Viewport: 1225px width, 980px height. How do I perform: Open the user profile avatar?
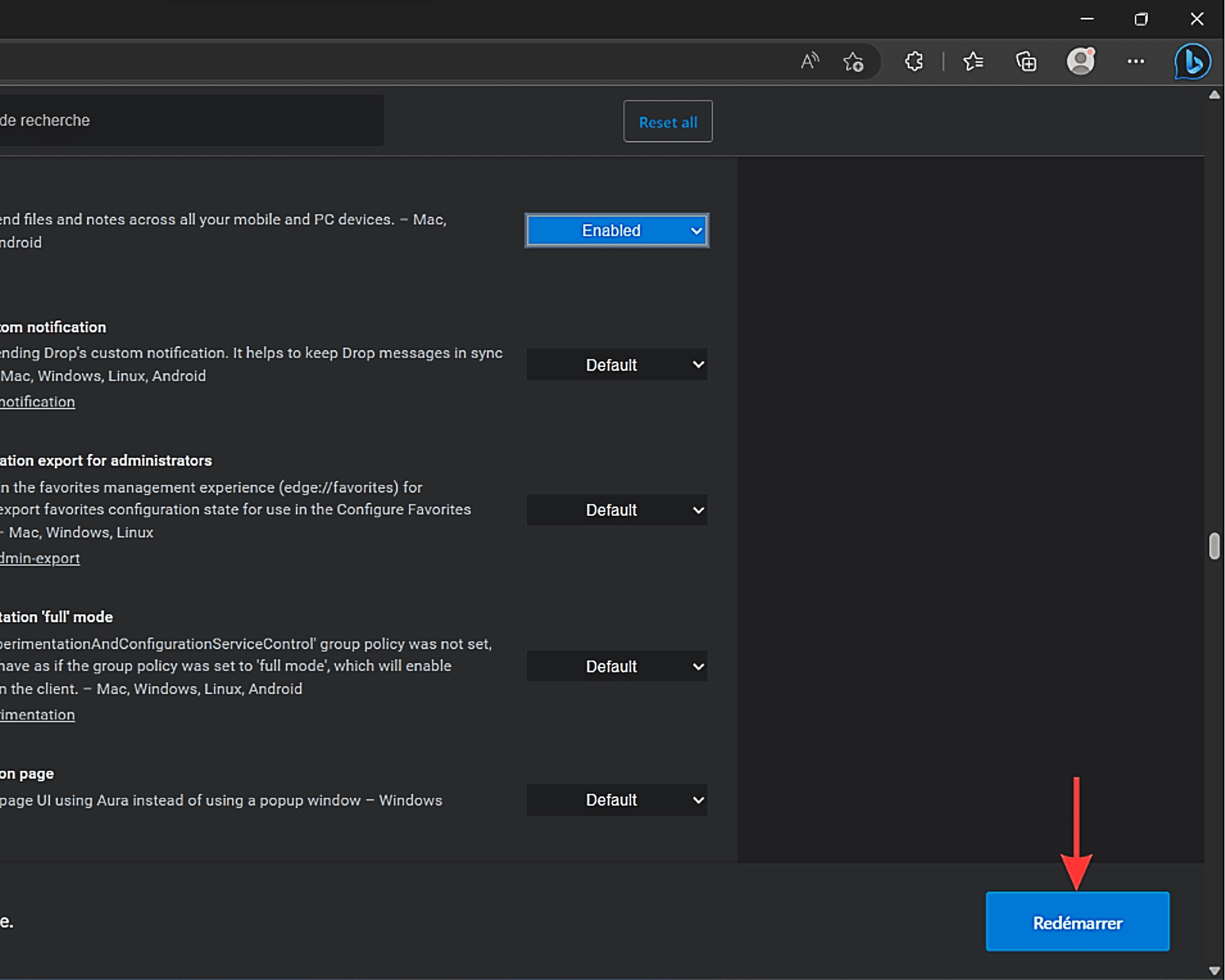(1081, 61)
